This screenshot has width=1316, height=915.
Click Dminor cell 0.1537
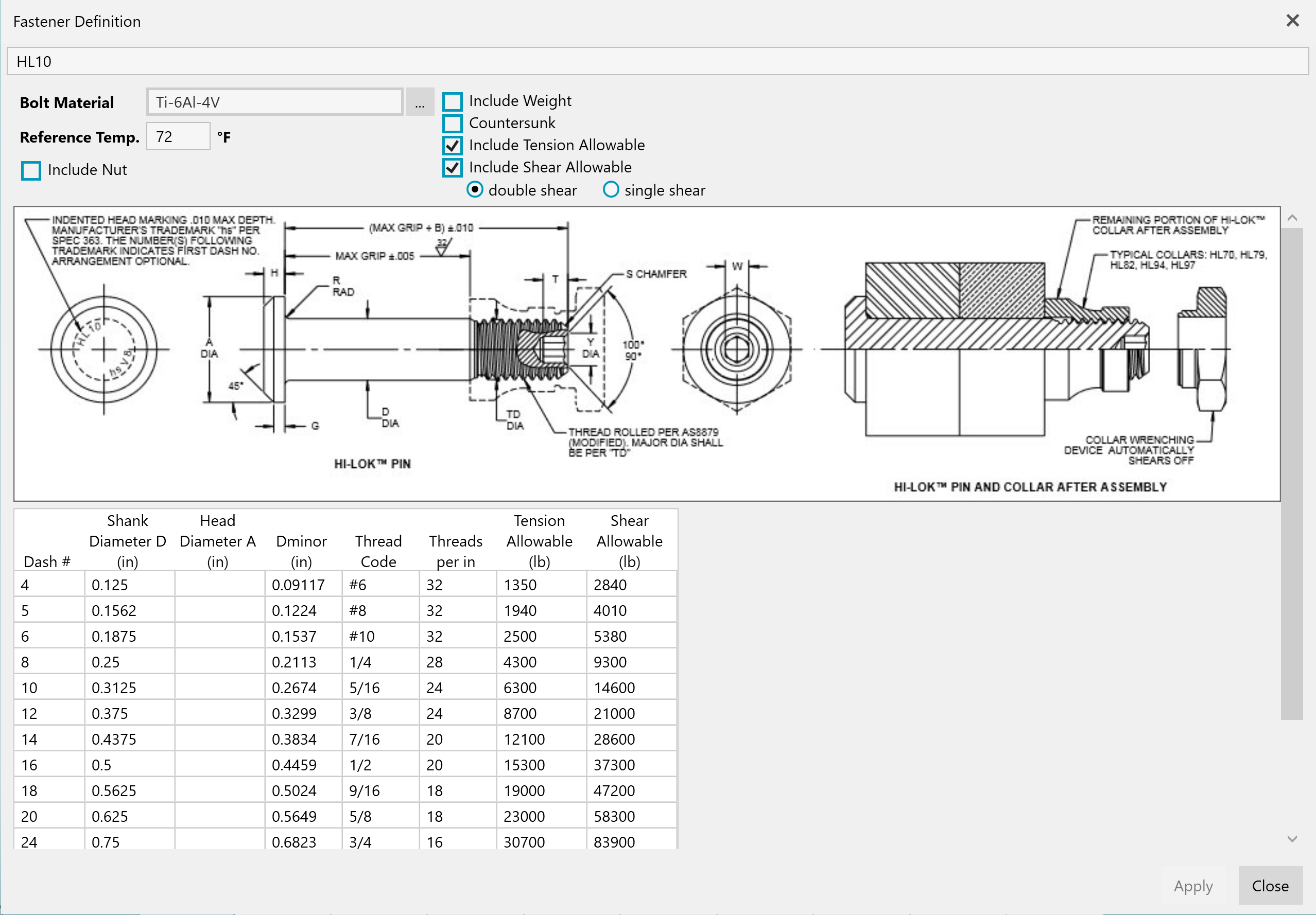click(303, 636)
